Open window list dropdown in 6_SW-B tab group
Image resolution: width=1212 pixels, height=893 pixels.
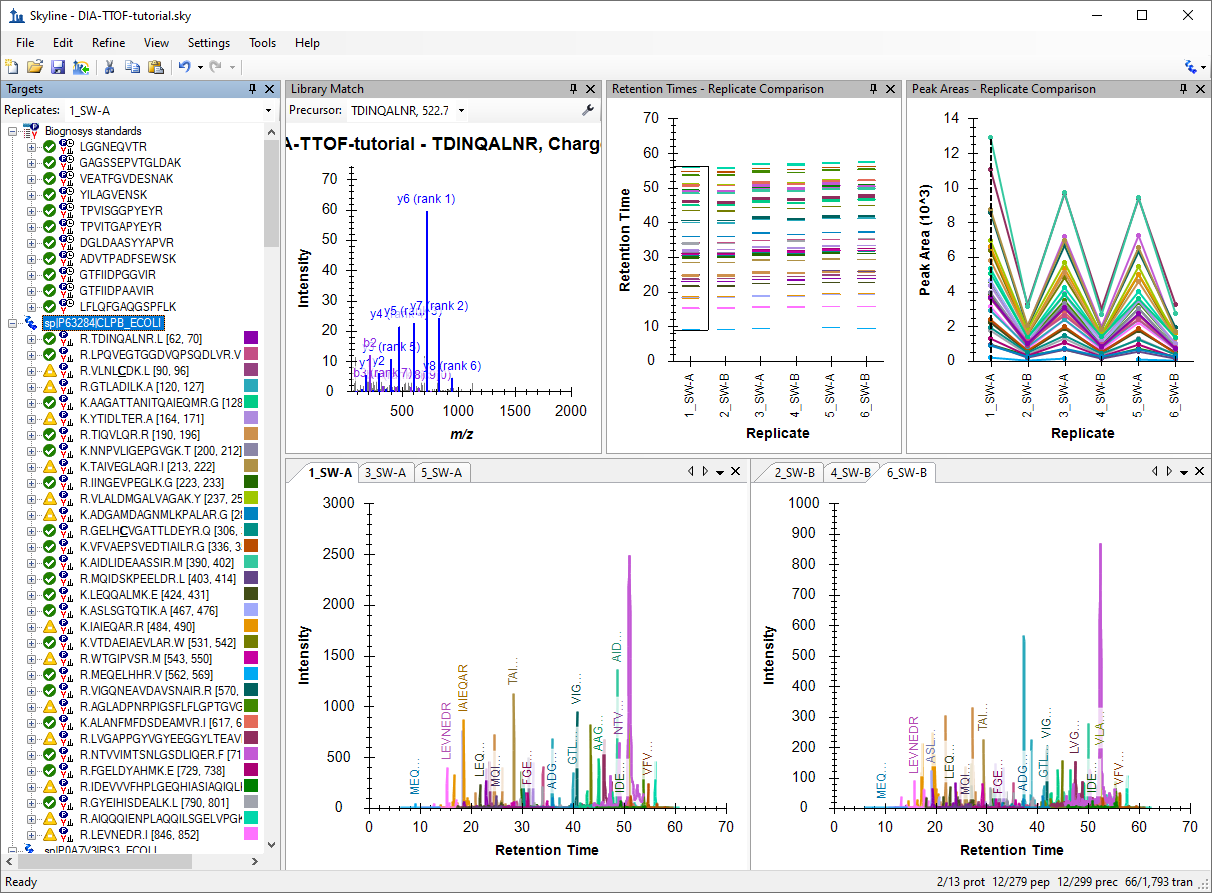1183,472
